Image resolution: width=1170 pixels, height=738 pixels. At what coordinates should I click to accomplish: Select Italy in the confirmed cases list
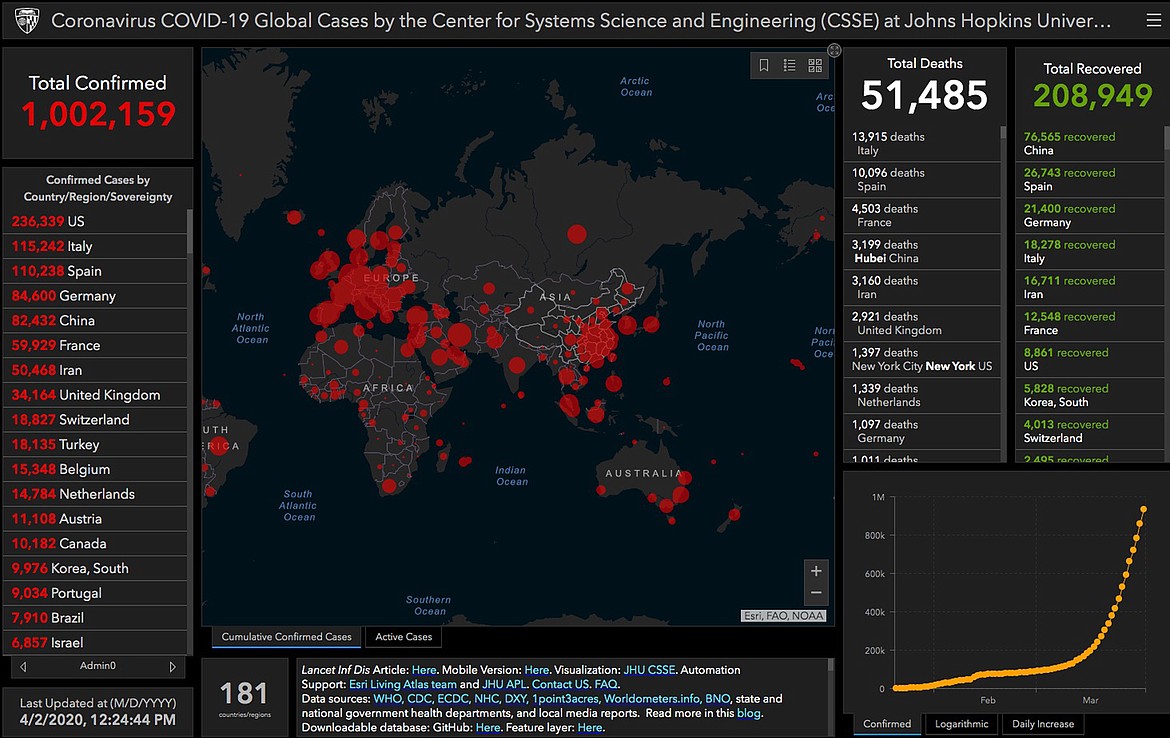(96, 246)
